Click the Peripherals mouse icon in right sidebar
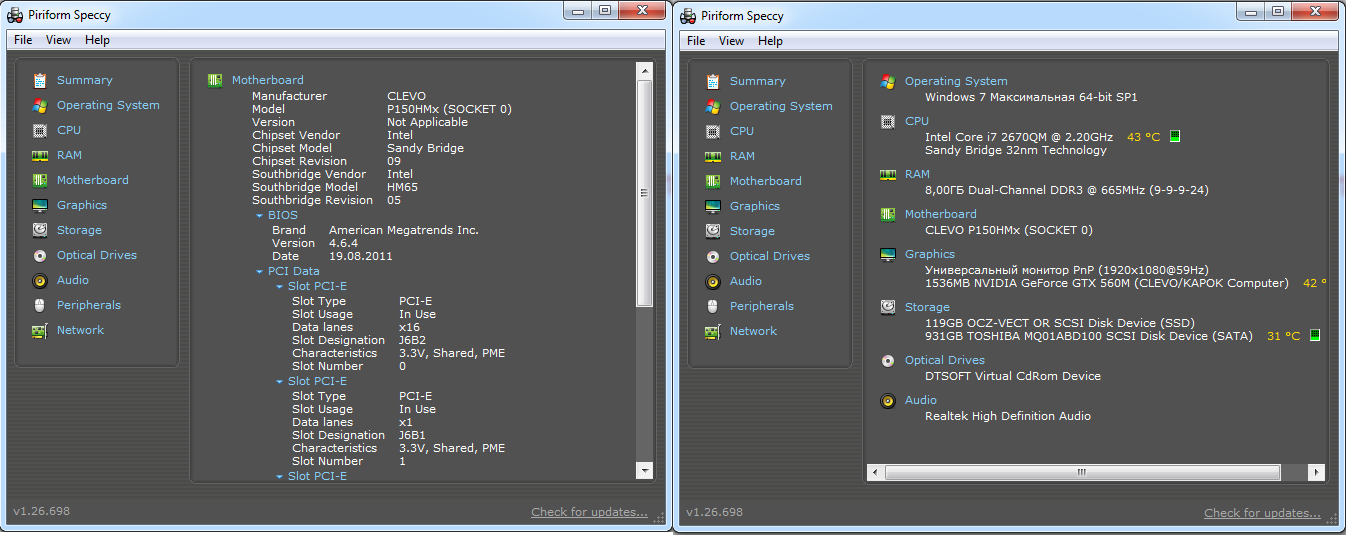The height and width of the screenshot is (537, 1346). click(713, 306)
